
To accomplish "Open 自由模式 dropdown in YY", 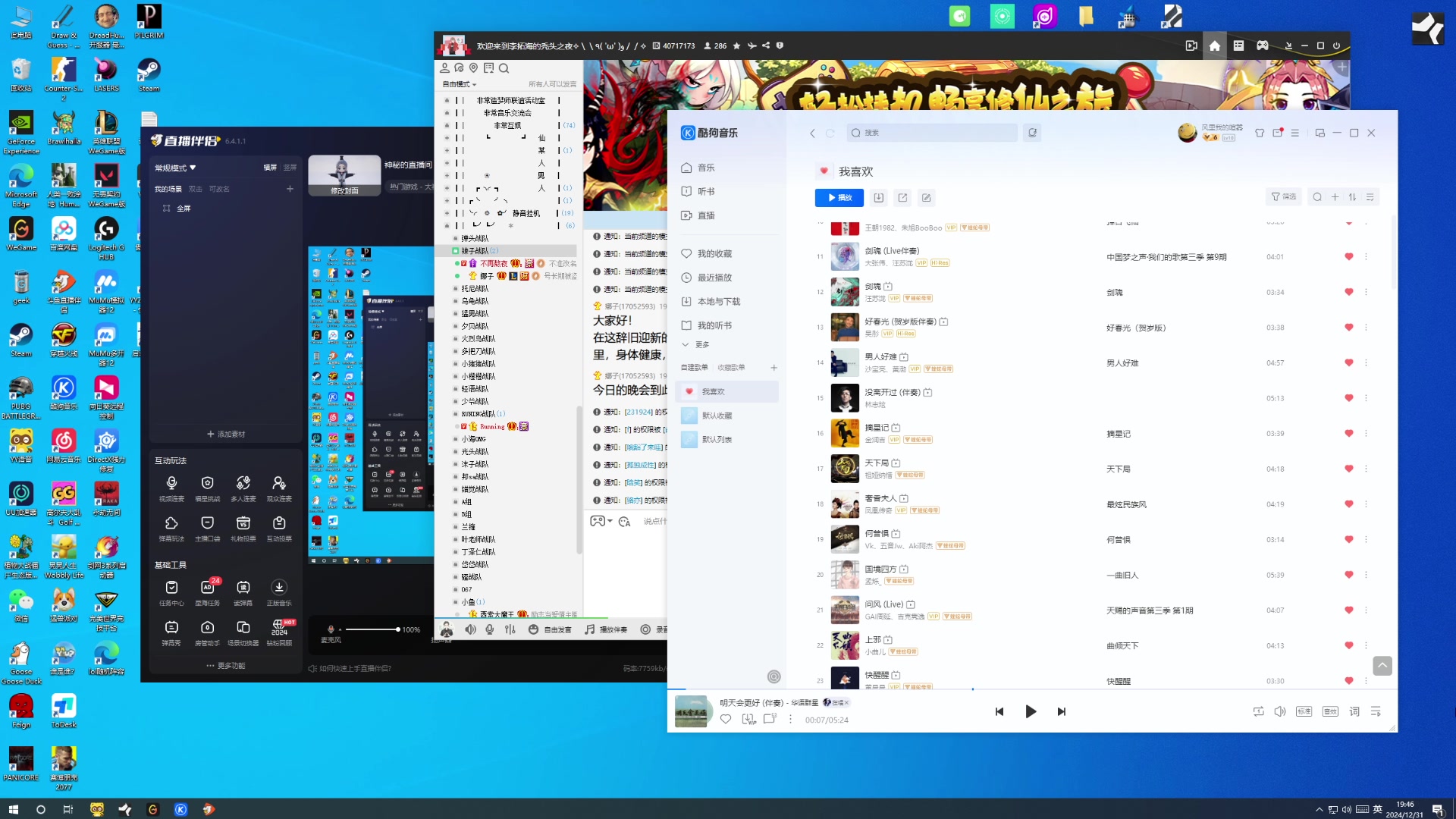I will (460, 84).
